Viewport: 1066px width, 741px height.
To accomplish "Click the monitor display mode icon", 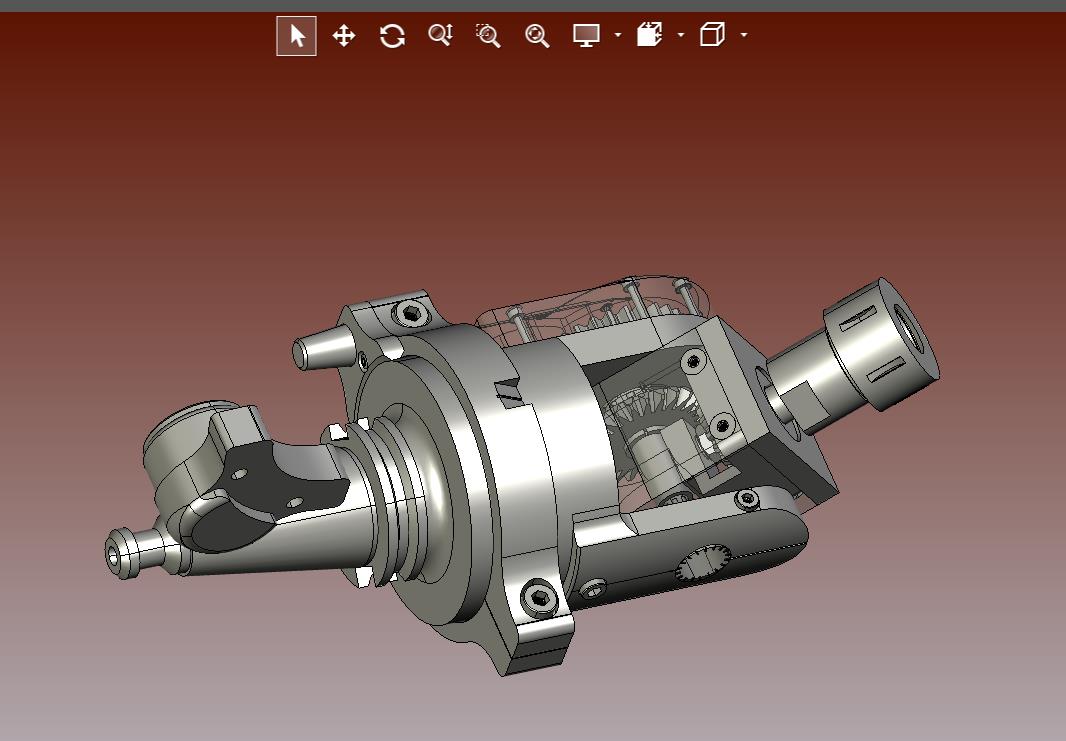I will [586, 35].
